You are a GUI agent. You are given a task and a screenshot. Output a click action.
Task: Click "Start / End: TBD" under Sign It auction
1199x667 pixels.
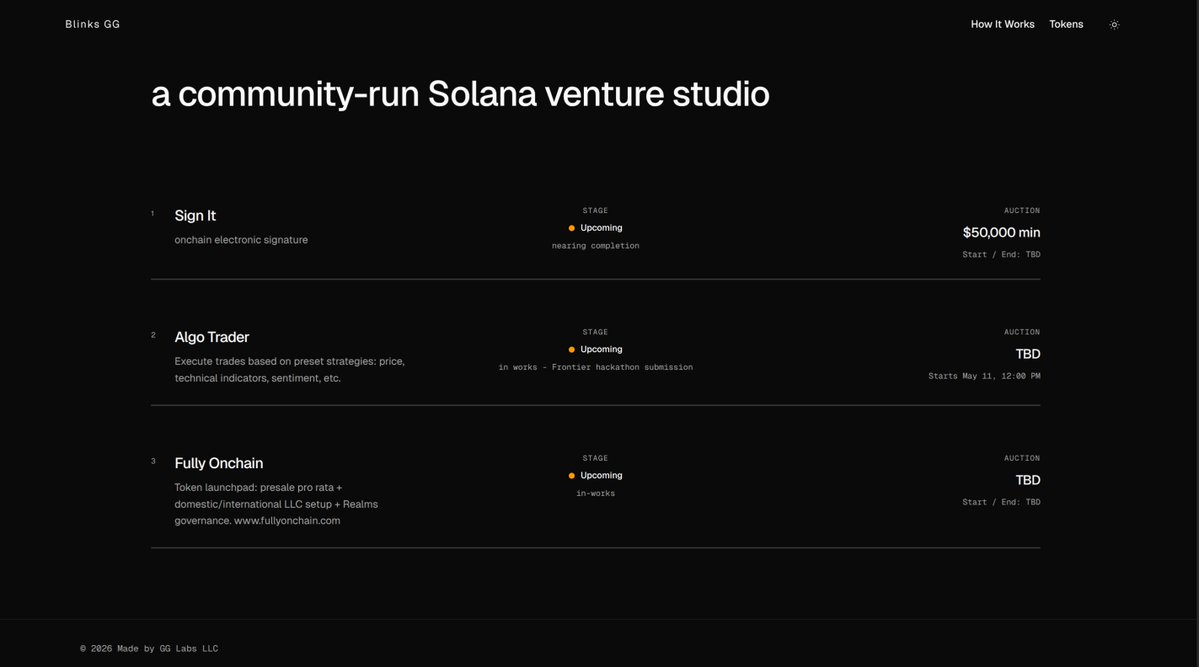(x=1001, y=255)
